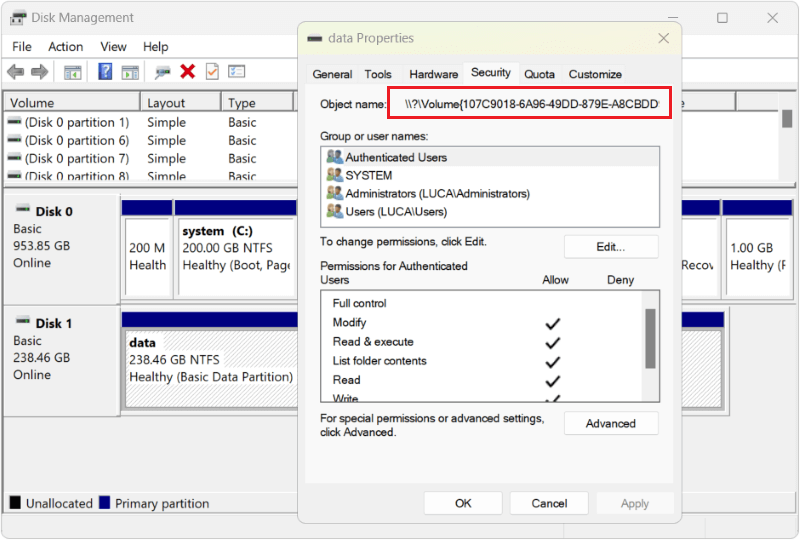Select the system (C:) partition block
Viewport: 800px width, 540px height.
[x=236, y=248]
